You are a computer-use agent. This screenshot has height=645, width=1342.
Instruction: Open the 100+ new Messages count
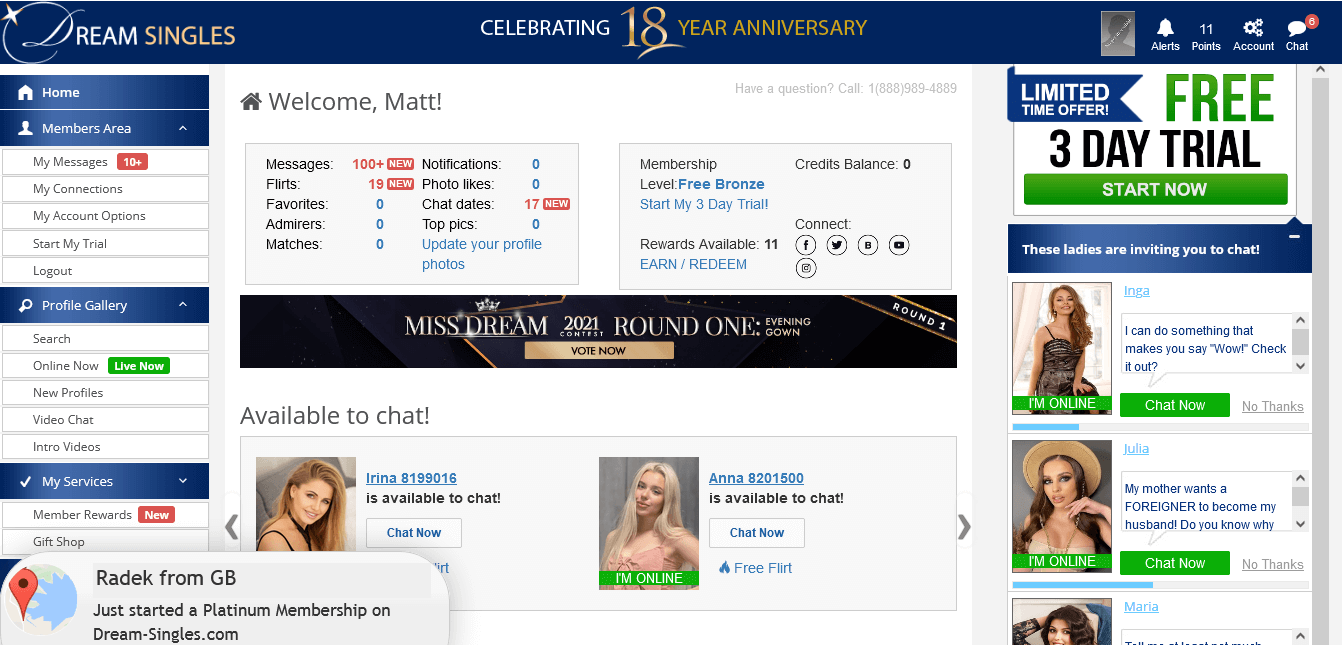[367, 164]
